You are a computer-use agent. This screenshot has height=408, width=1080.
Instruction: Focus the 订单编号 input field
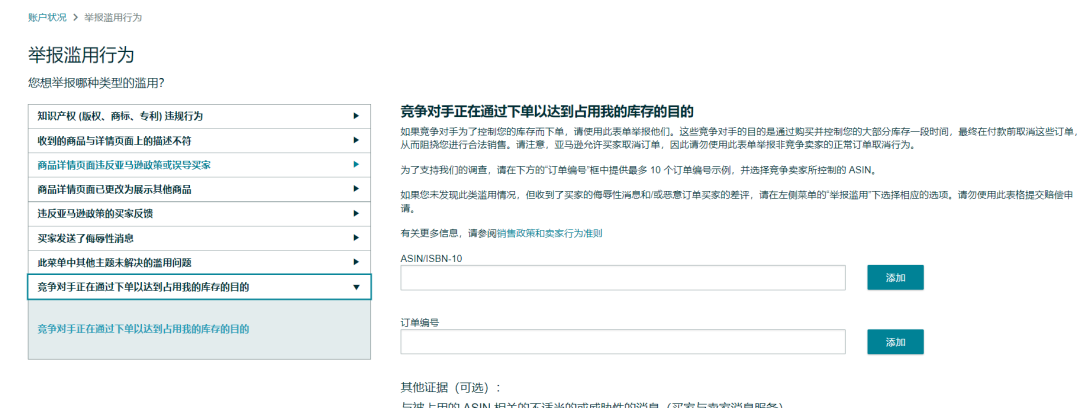pyautogui.click(x=623, y=342)
